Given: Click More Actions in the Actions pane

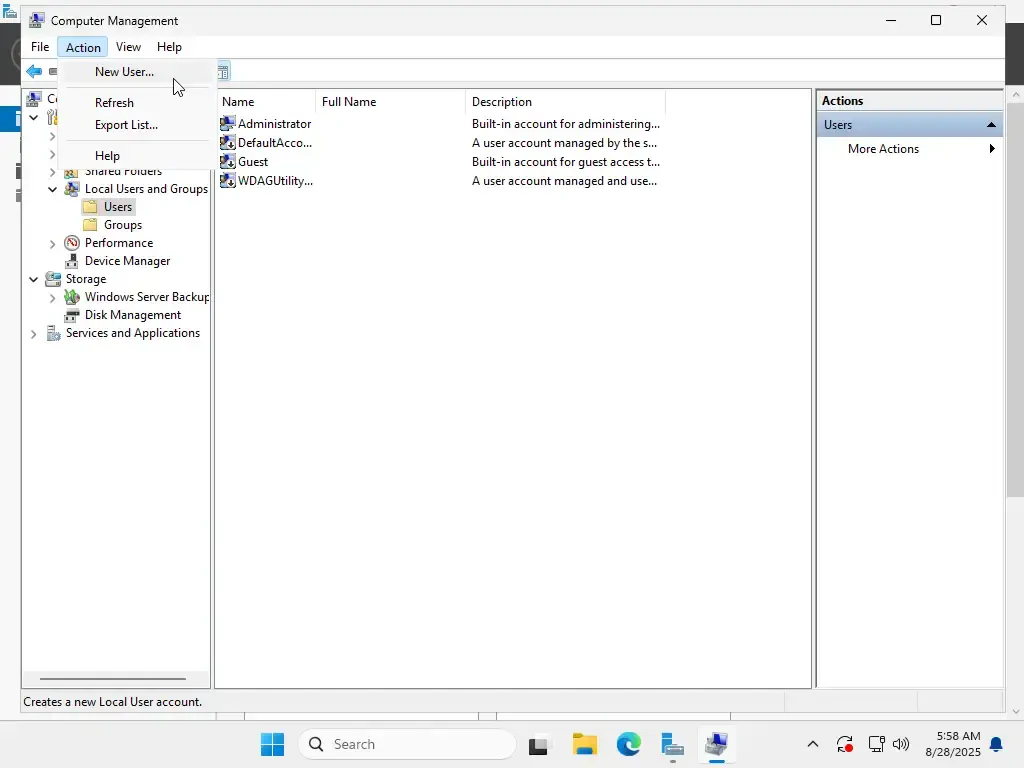Looking at the screenshot, I should (883, 149).
